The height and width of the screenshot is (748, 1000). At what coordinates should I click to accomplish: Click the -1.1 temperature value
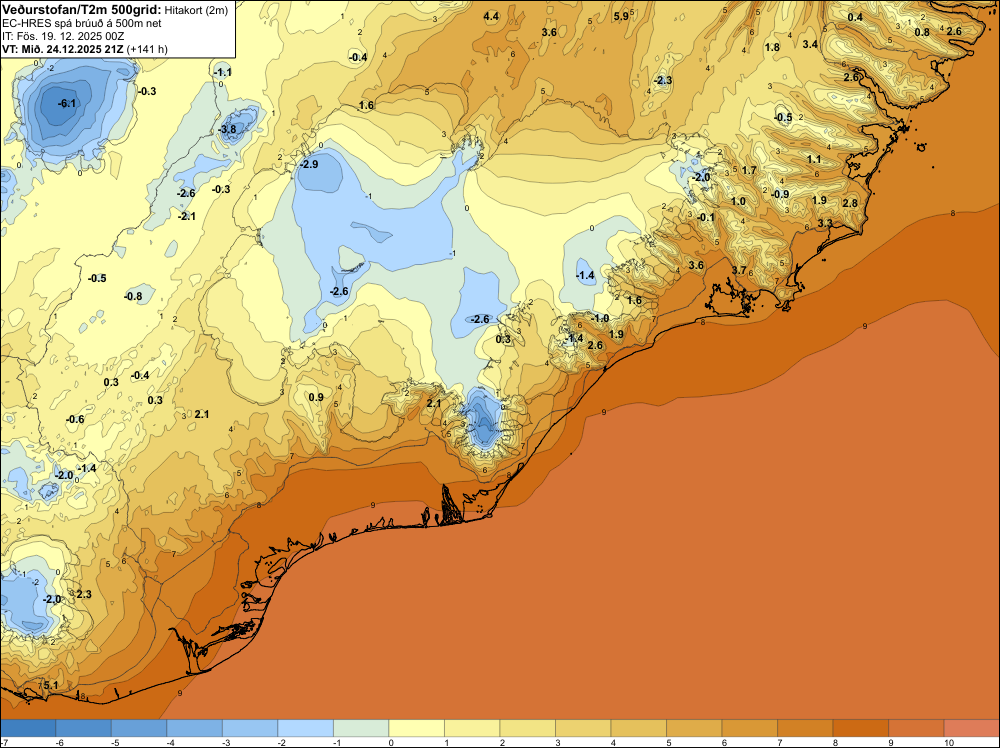223,73
